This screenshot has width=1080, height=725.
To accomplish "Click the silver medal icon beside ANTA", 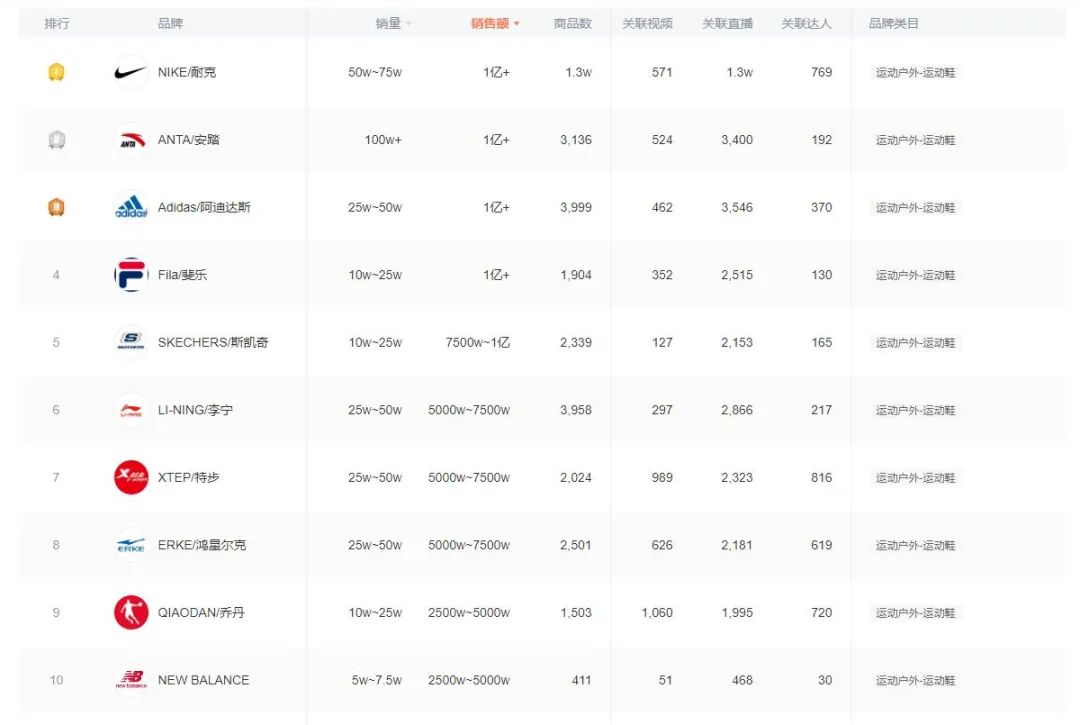I will click(56, 140).
